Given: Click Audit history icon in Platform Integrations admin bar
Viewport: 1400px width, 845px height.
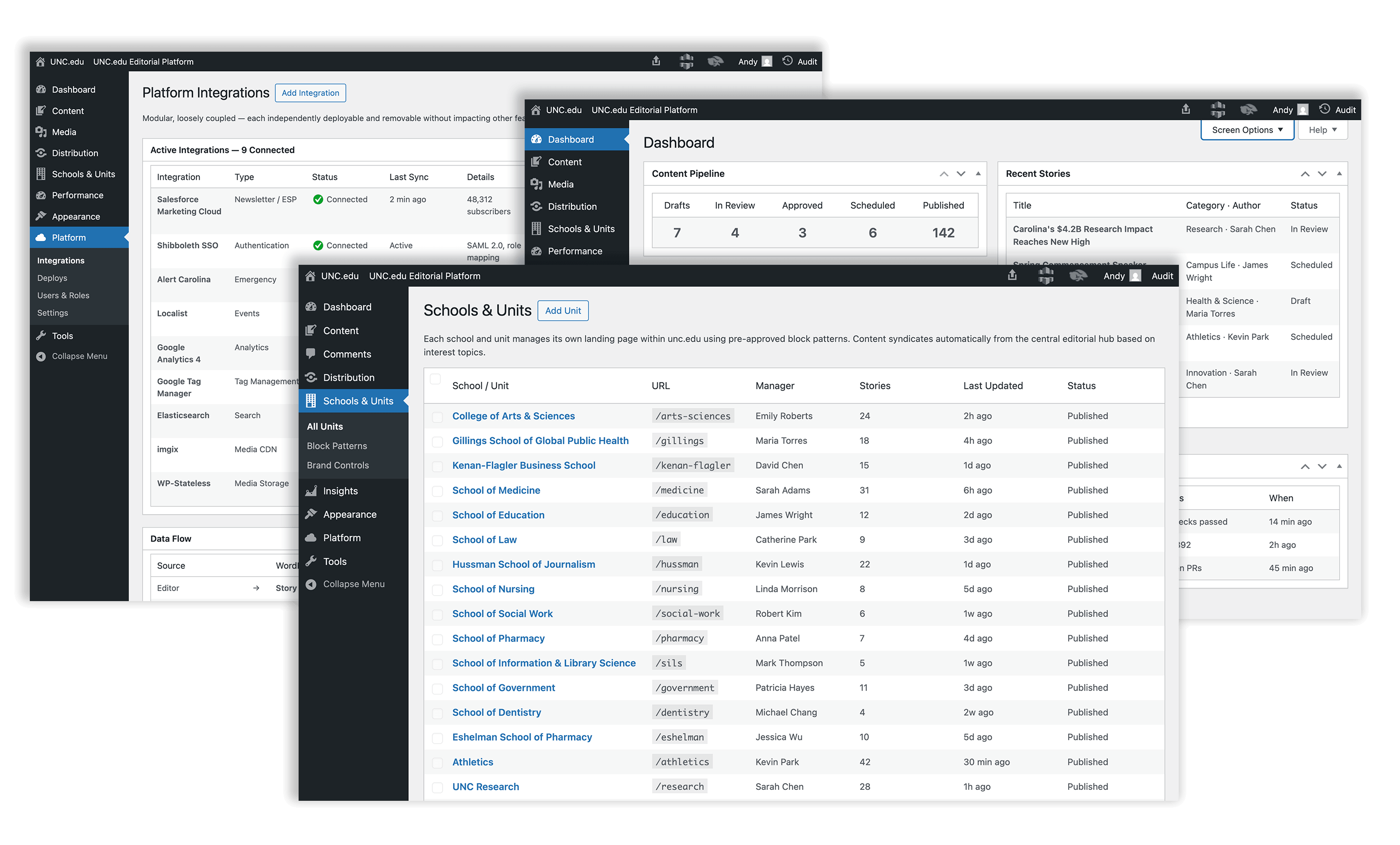Looking at the screenshot, I should coord(787,61).
